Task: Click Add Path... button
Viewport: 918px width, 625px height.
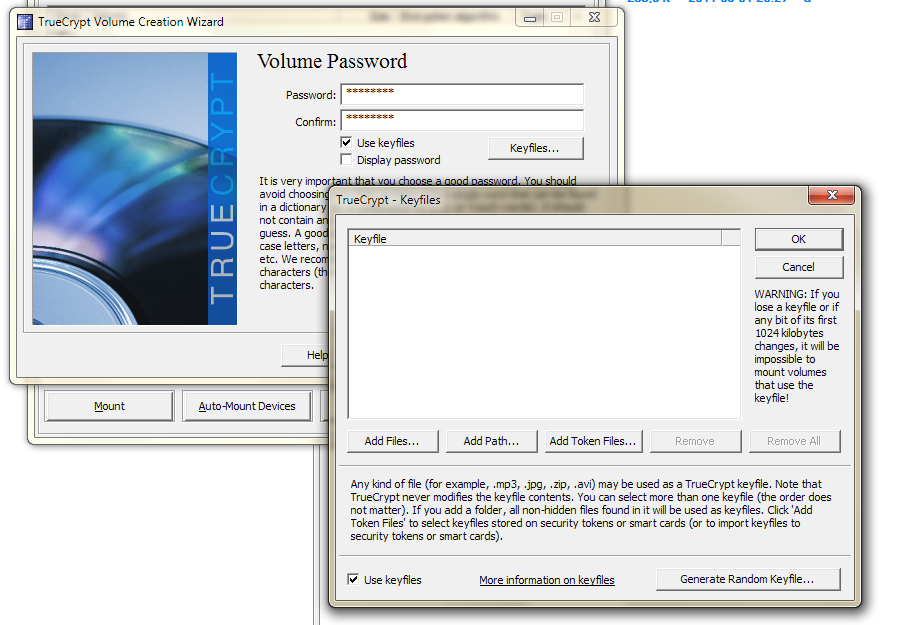Action: (x=491, y=441)
